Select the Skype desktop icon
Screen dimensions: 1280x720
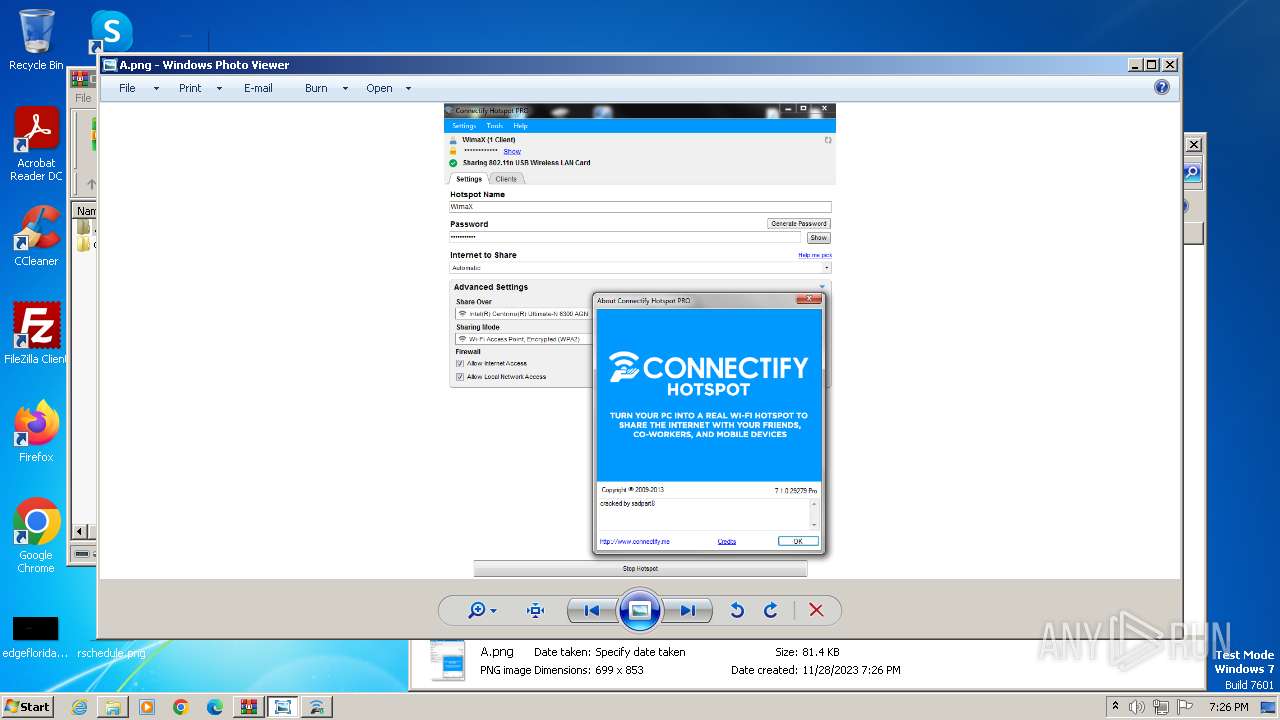point(111,32)
